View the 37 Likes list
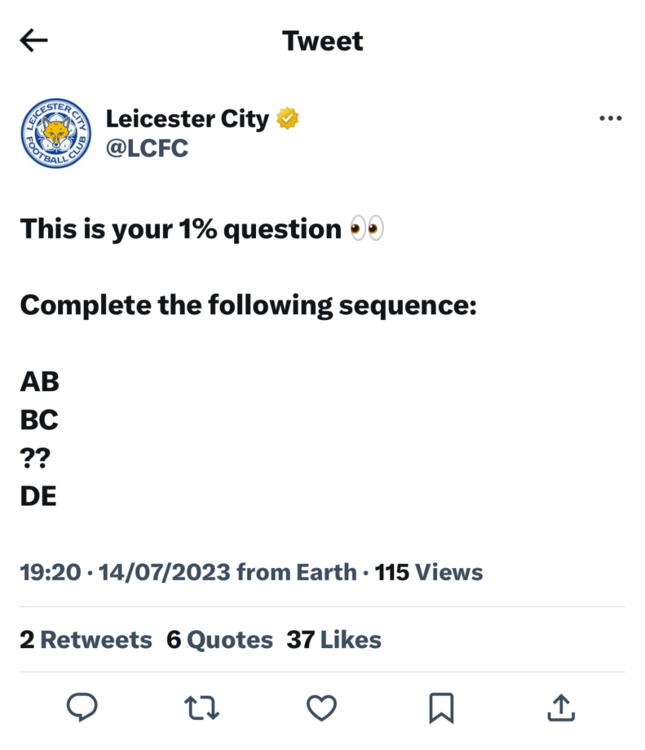The width and height of the screenshot is (645, 750). (x=334, y=640)
